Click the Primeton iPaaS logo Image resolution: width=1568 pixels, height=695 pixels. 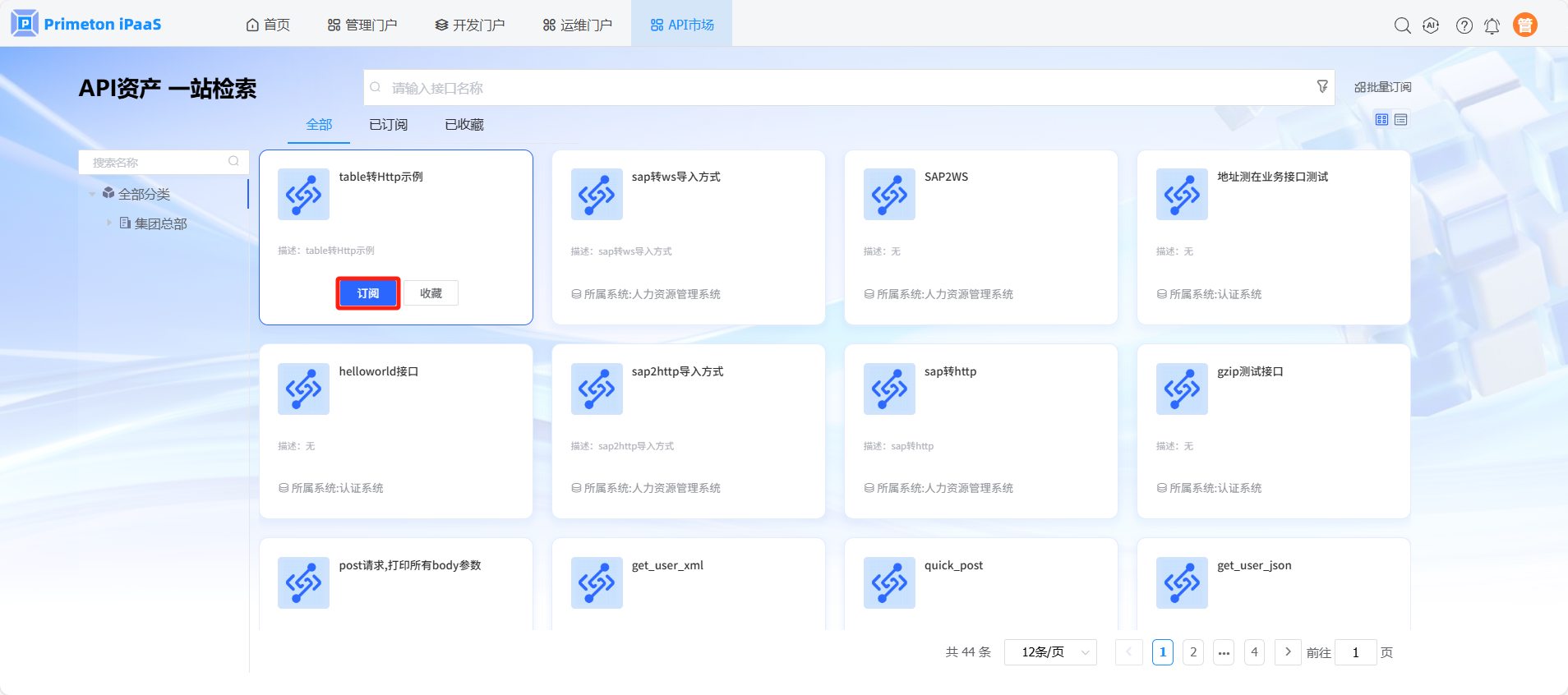coord(86,24)
